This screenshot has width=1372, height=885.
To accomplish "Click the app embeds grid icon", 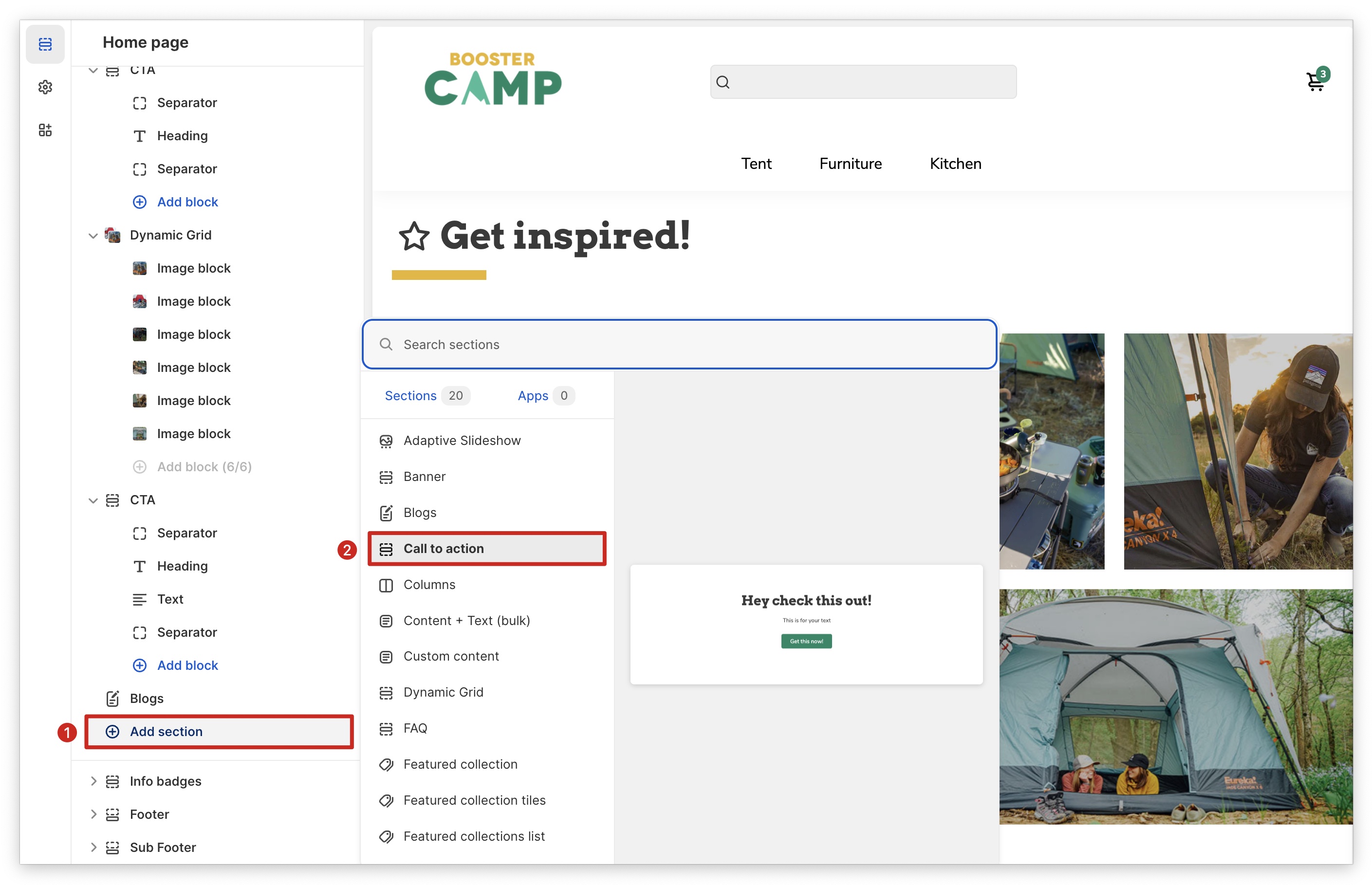I will click(45, 130).
